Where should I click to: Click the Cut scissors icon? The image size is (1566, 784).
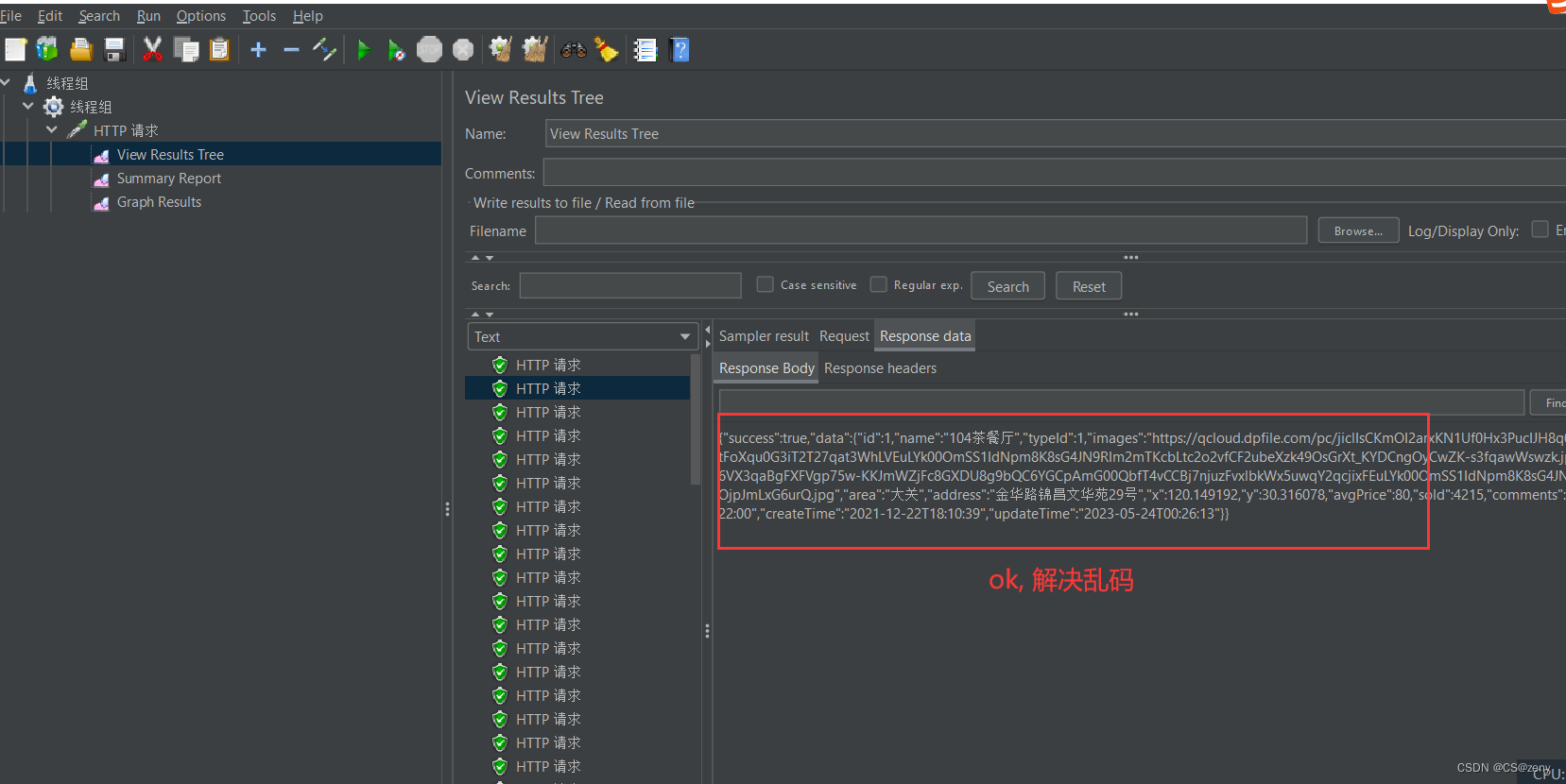151,49
